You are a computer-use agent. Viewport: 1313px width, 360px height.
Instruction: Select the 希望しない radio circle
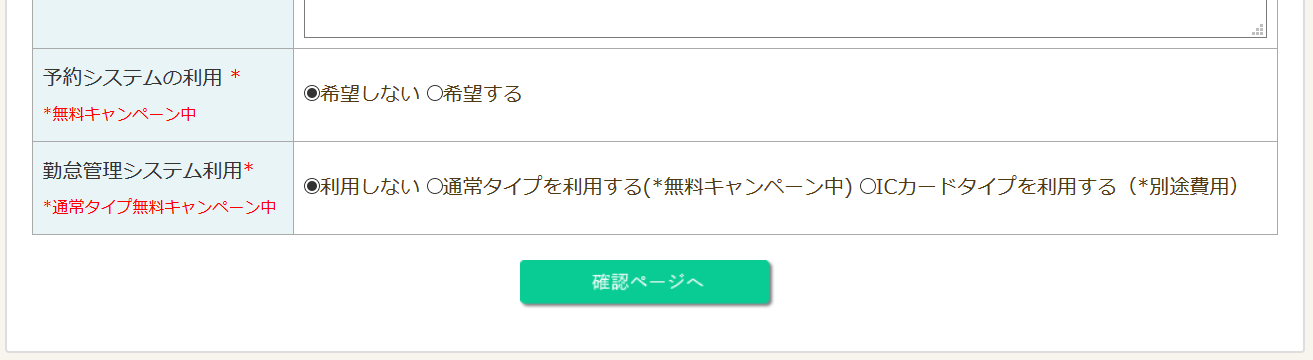(311, 94)
